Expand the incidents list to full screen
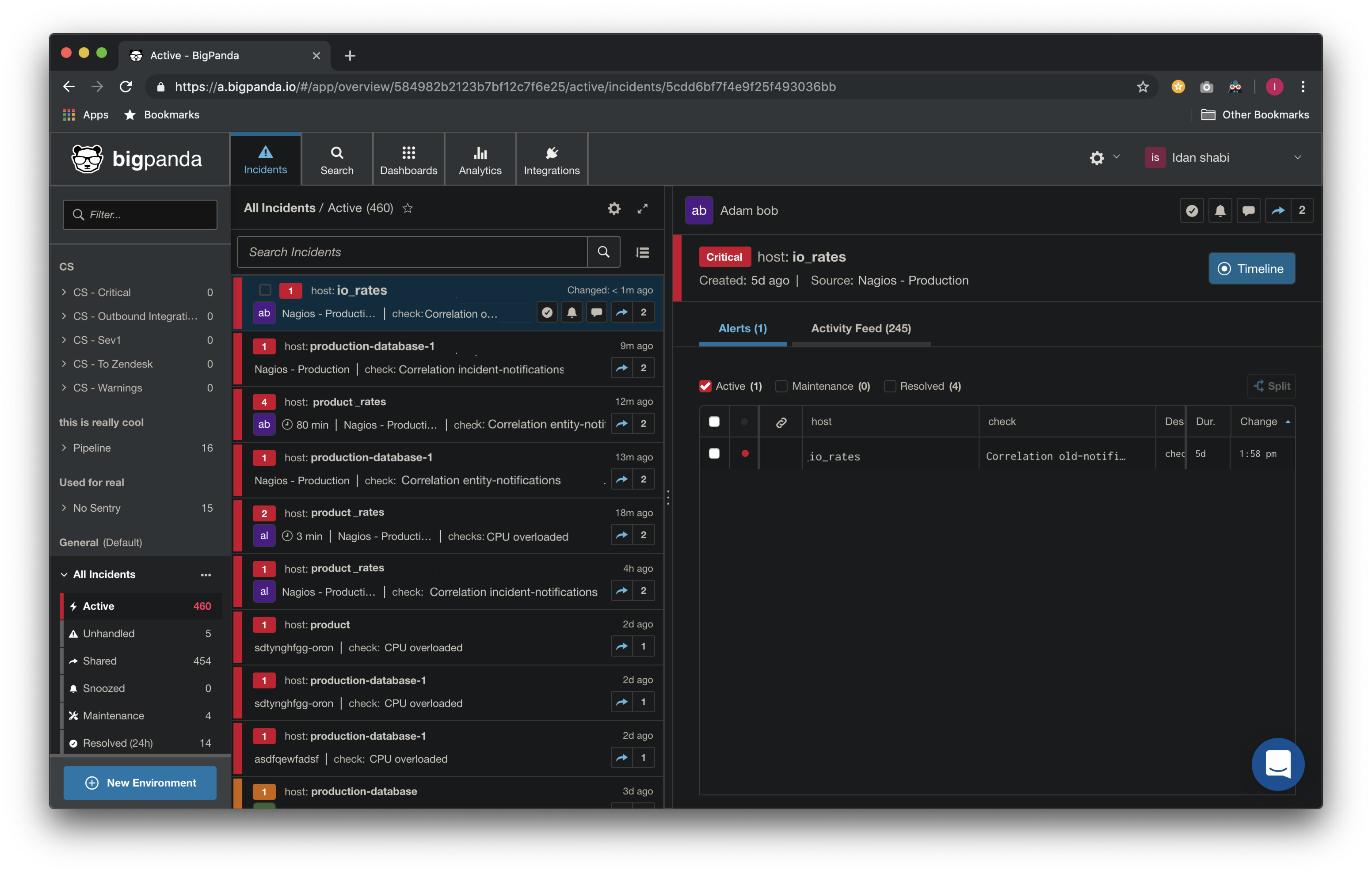This screenshot has width=1372, height=874. click(x=642, y=209)
